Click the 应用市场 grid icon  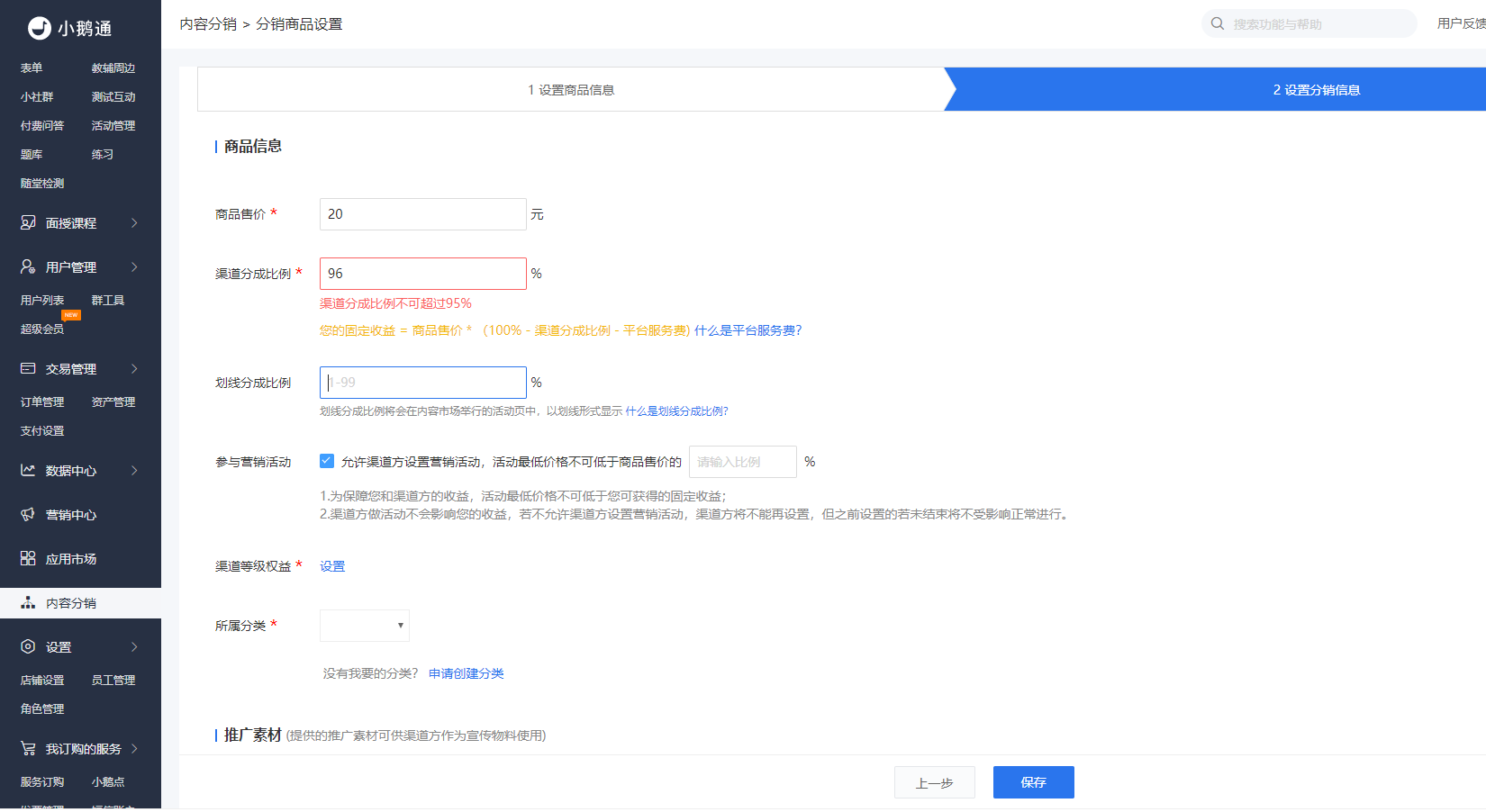[x=28, y=558]
